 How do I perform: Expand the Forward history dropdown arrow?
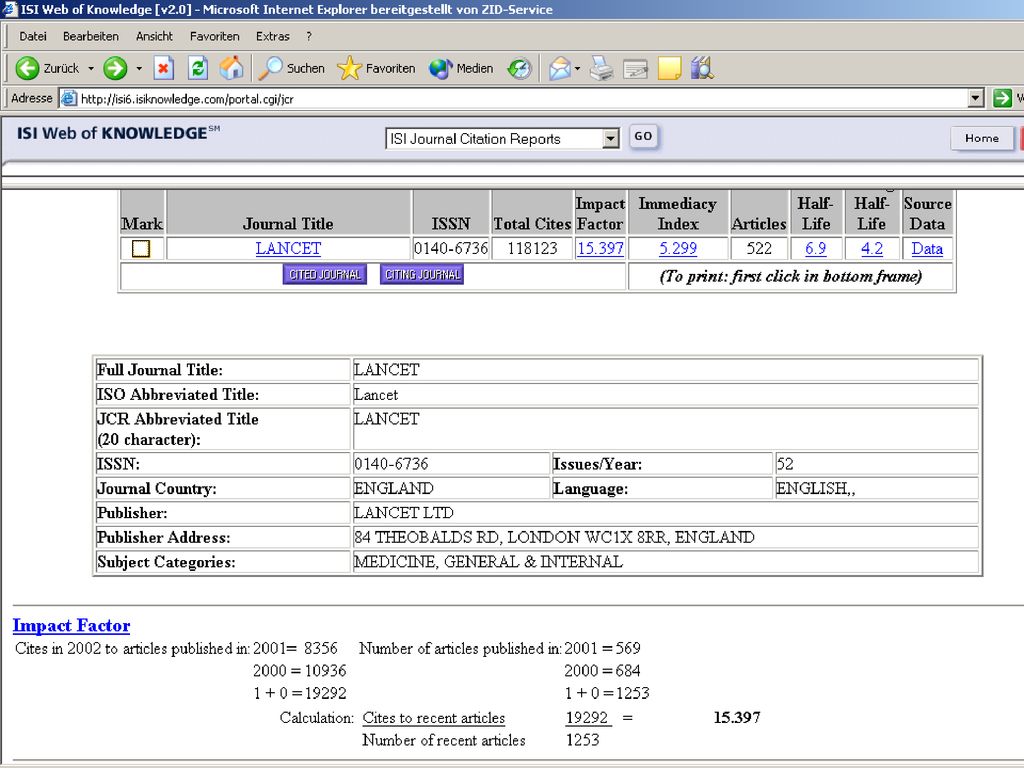pyautogui.click(x=139, y=68)
